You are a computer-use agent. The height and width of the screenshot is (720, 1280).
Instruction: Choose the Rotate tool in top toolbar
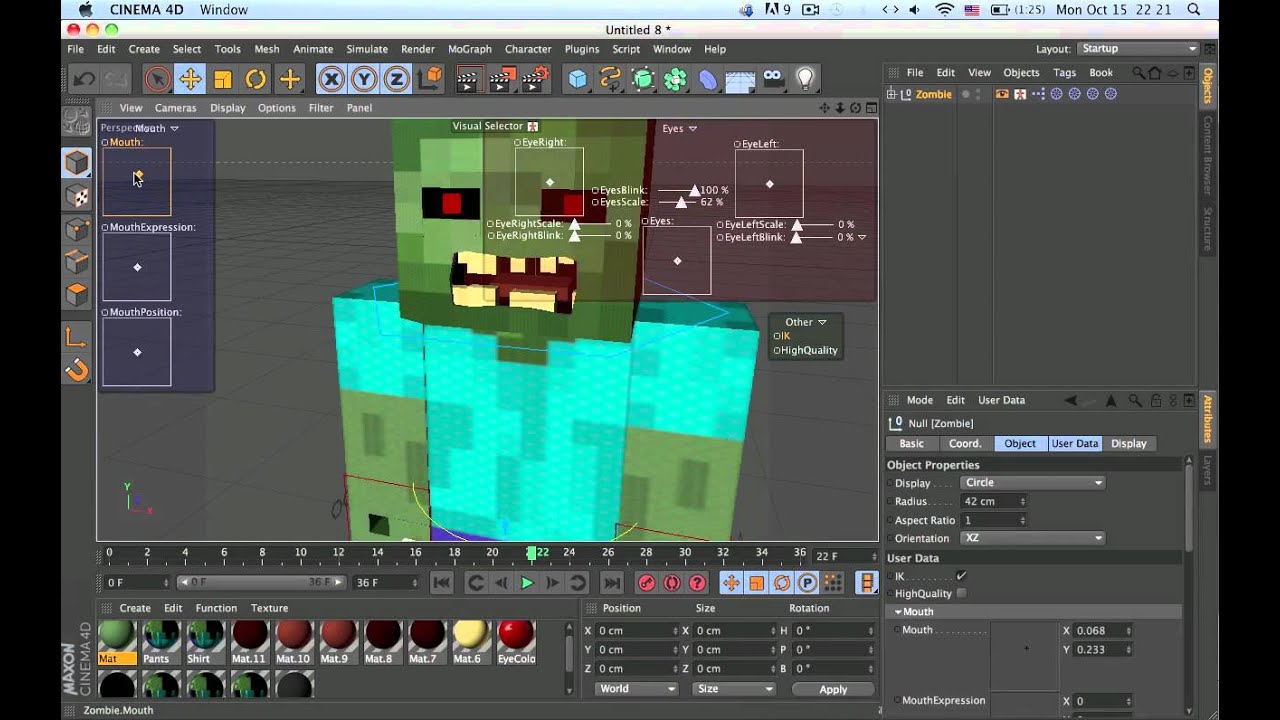(x=256, y=79)
